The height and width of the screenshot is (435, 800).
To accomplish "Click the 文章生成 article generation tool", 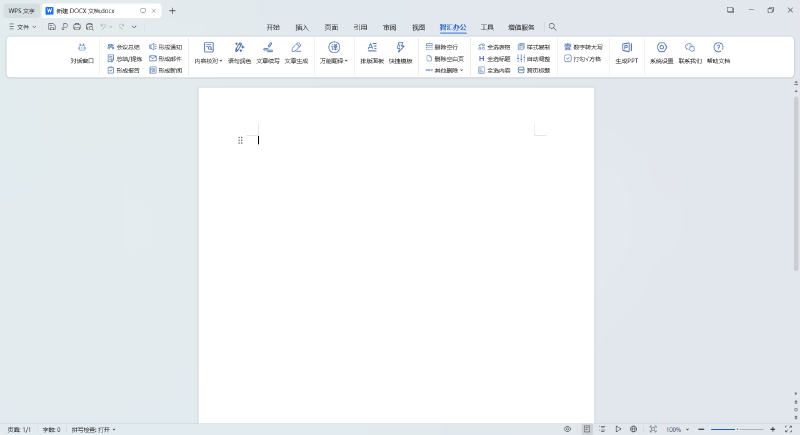I will coord(296,53).
